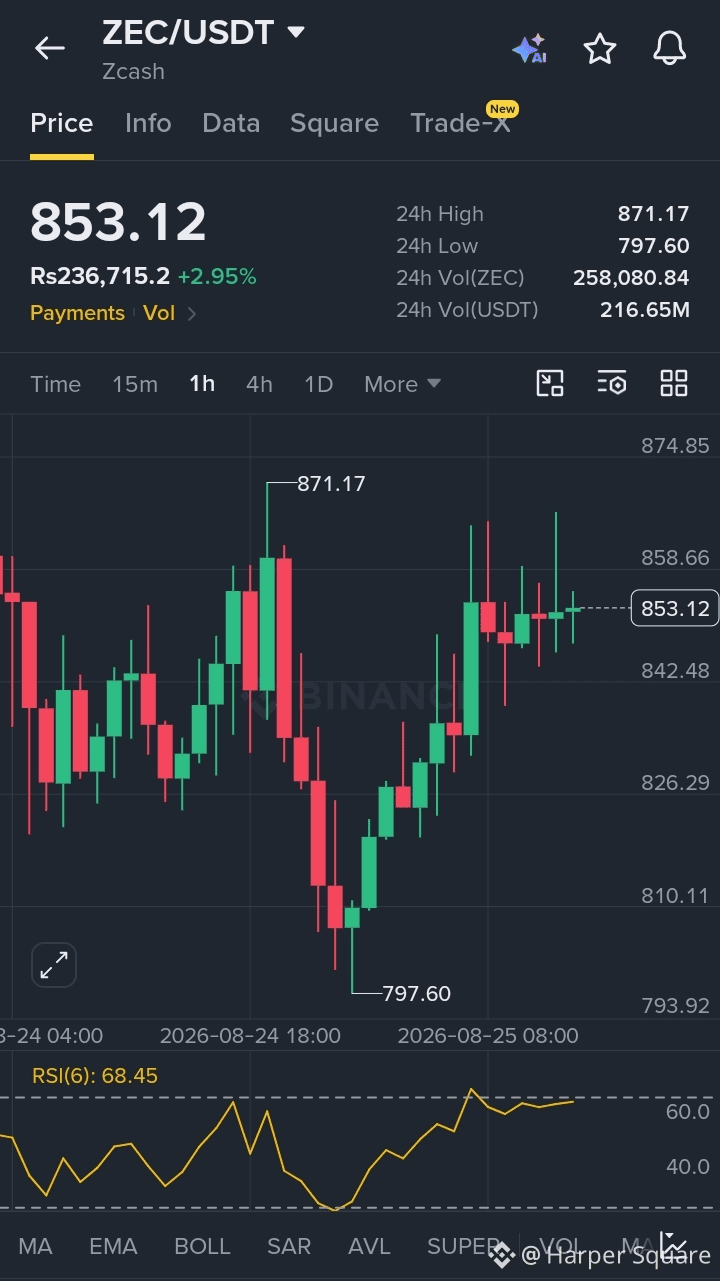The width and height of the screenshot is (720, 1281).
Task: Tap the 24h Low value 797.60
Action: (x=653, y=246)
